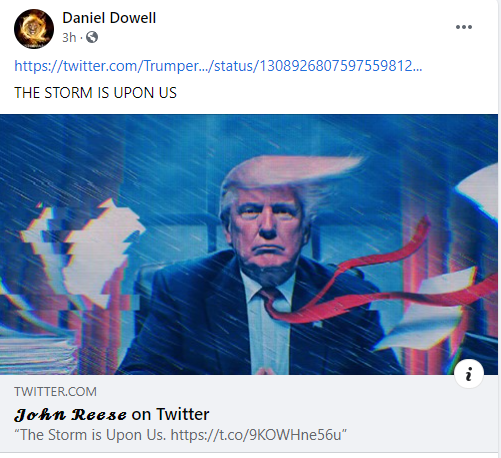Screen dimensions: 501x458
Task: Click the John Reese on Twitter title
Action: coord(112,414)
